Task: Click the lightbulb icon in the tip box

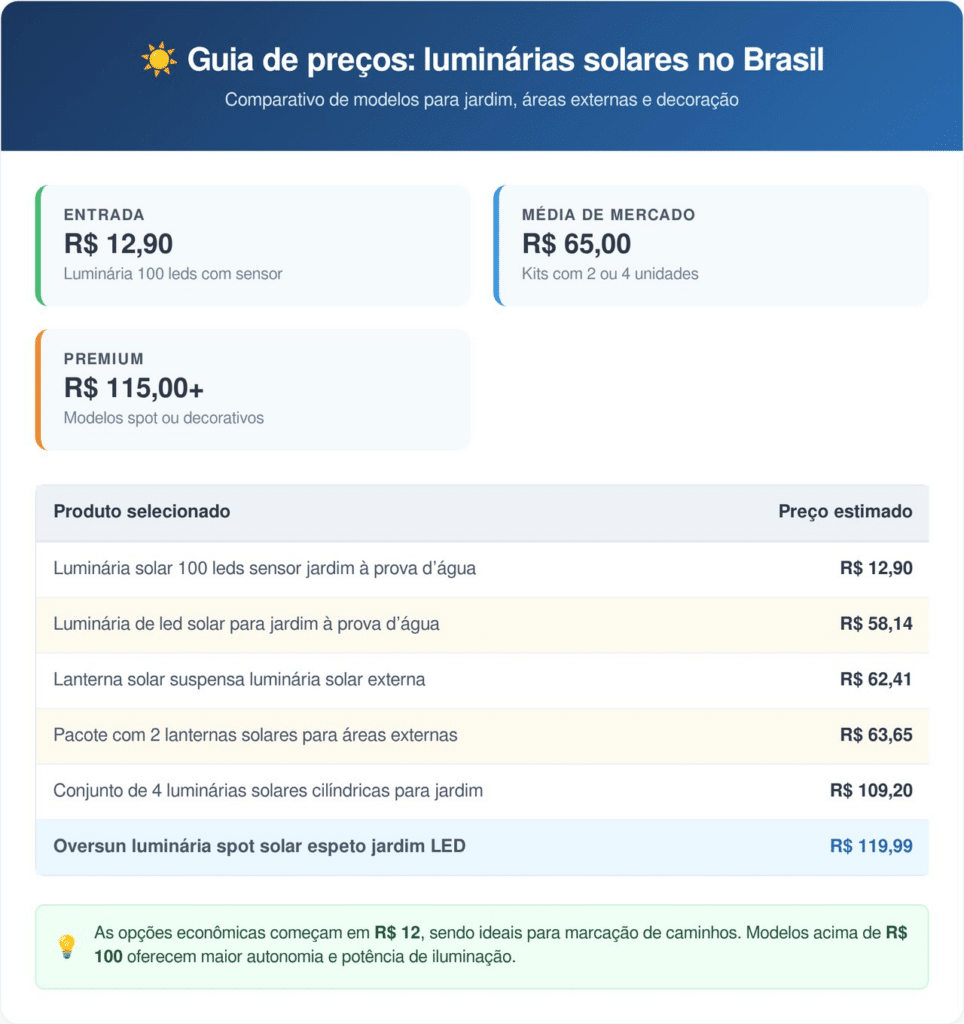Action: [x=66, y=946]
